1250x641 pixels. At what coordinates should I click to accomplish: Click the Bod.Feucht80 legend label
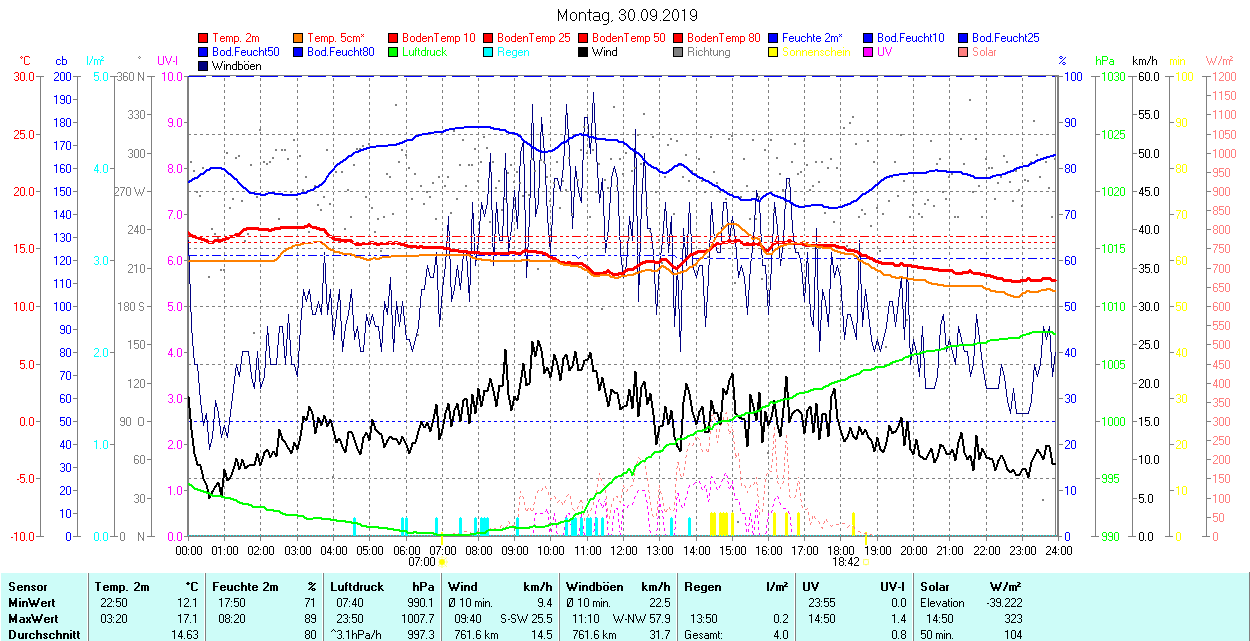pos(340,52)
